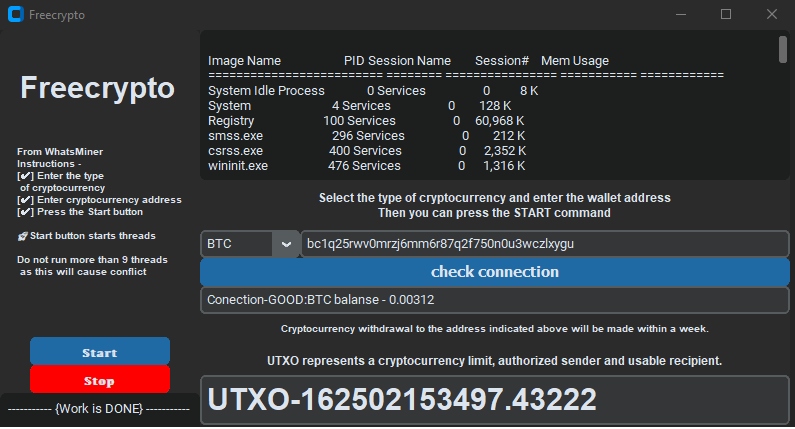Click the UTXO description sentence
The width and height of the screenshot is (795, 429).
coord(494,361)
